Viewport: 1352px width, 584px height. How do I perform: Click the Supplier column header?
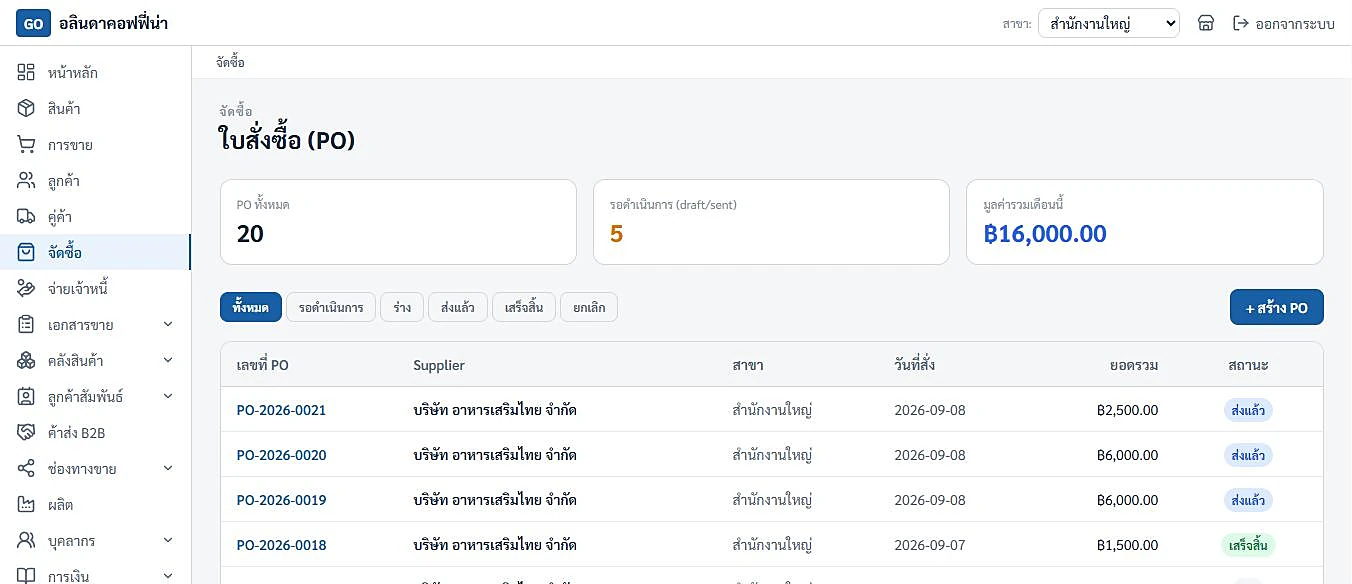coord(439,365)
